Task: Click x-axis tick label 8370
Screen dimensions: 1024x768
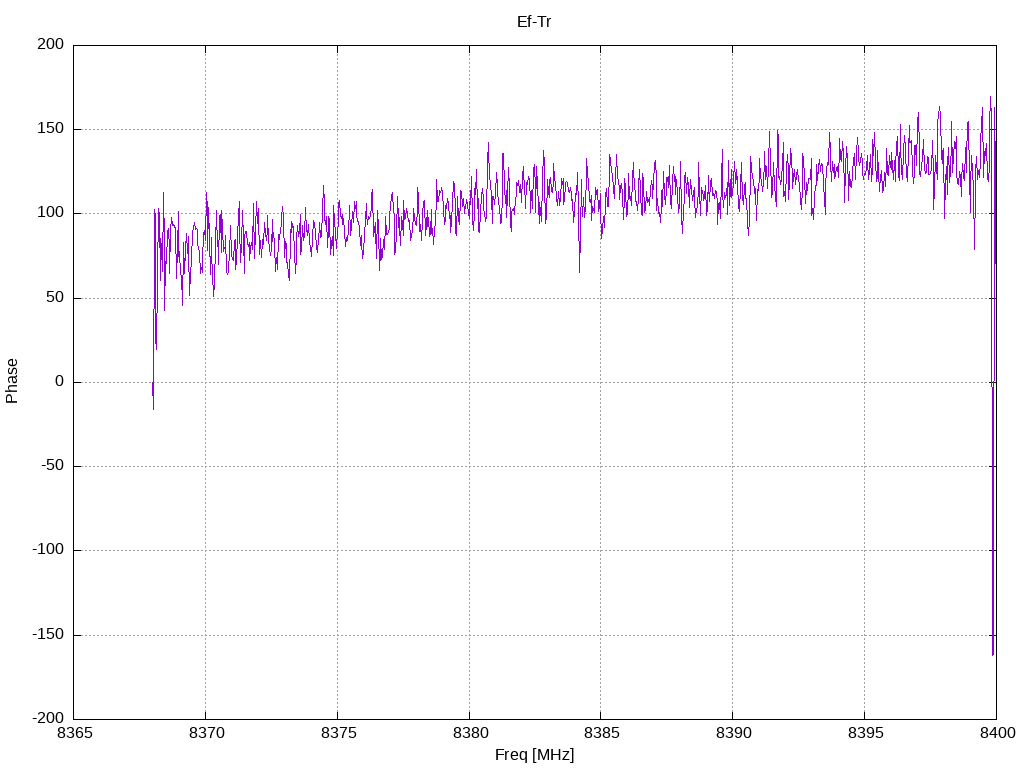Action: pyautogui.click(x=206, y=733)
